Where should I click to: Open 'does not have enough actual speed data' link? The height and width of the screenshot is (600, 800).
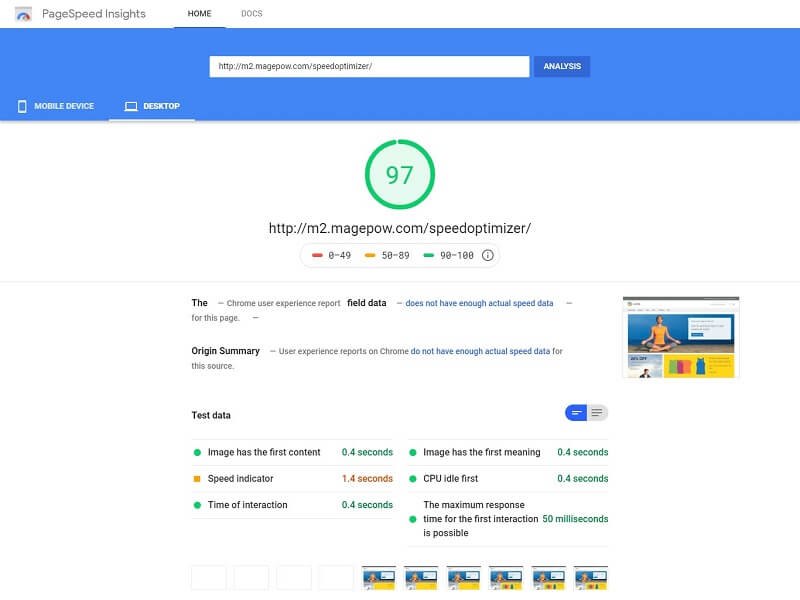[479, 303]
